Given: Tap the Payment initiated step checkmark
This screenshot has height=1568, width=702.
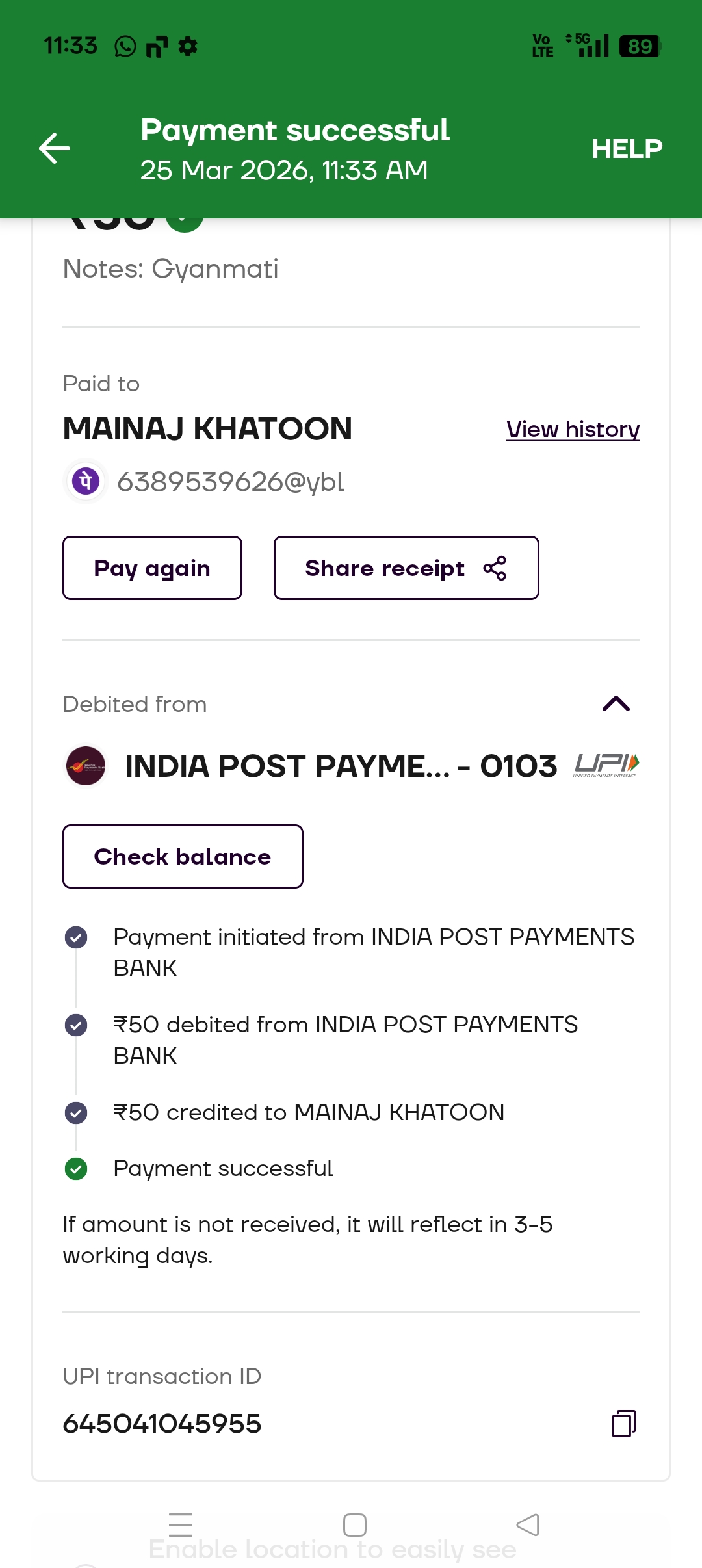Looking at the screenshot, I should [x=76, y=937].
